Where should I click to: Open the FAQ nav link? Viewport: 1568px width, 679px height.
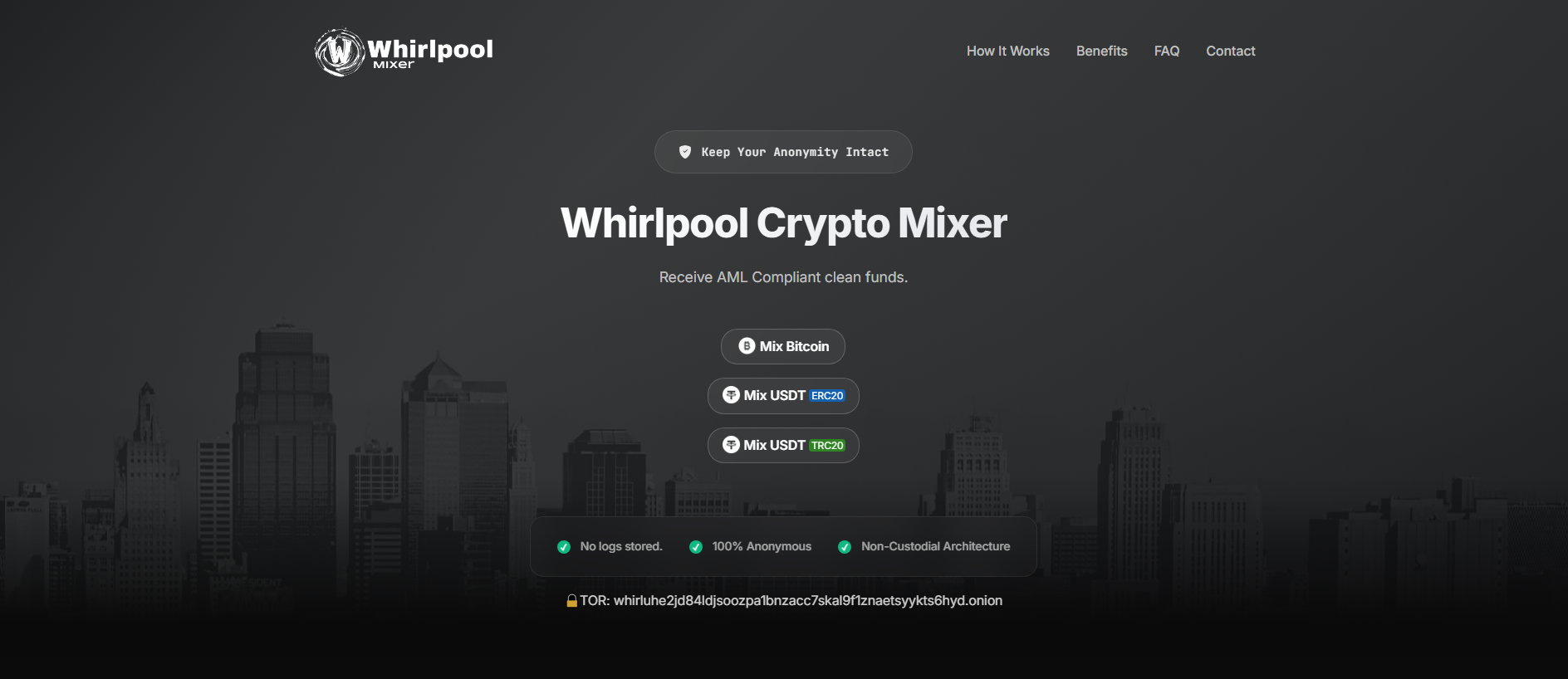click(1166, 51)
